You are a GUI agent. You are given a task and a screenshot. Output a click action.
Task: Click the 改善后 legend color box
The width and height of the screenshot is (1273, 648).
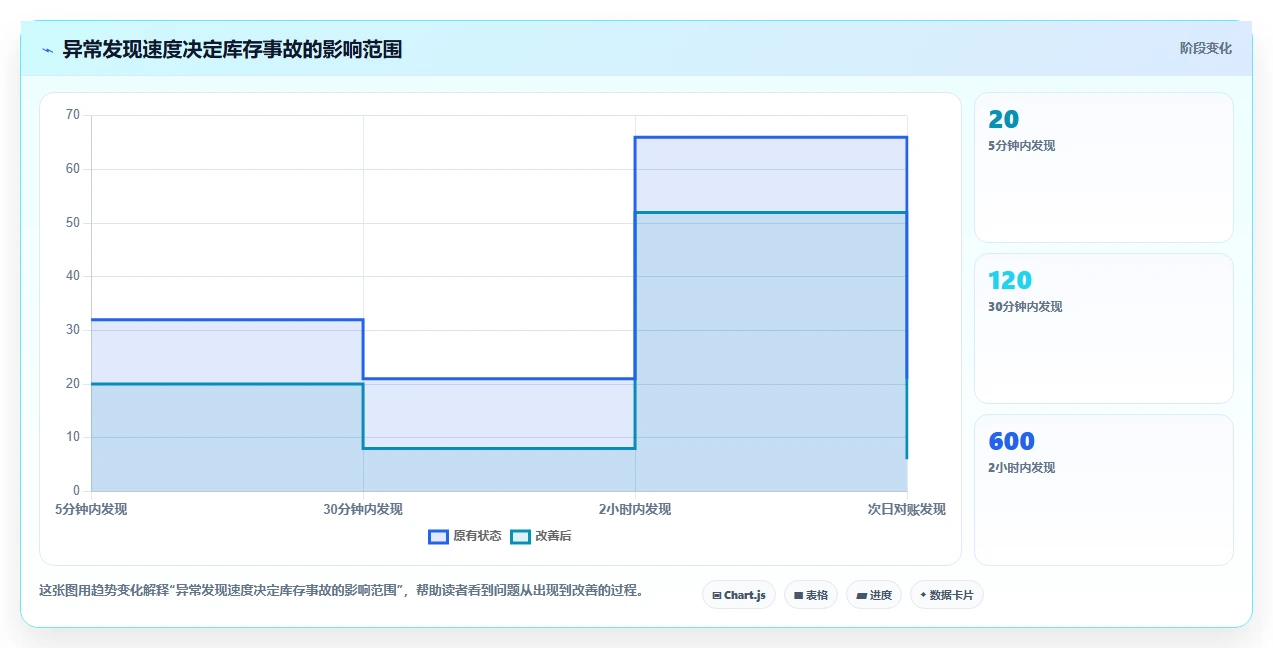tap(520, 536)
